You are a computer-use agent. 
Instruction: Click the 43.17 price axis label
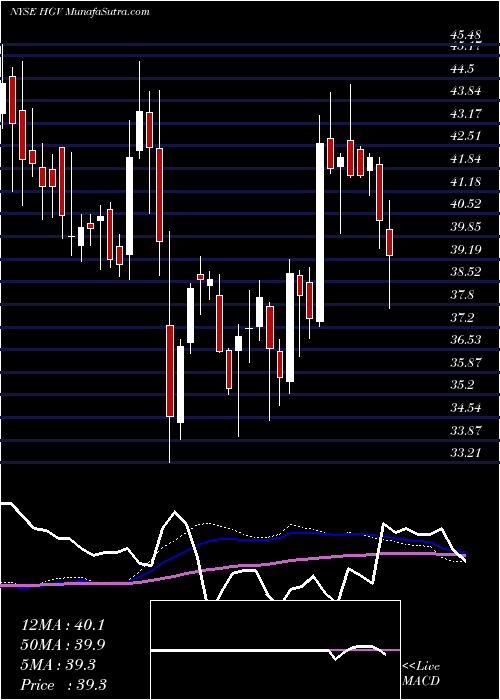tap(466, 114)
